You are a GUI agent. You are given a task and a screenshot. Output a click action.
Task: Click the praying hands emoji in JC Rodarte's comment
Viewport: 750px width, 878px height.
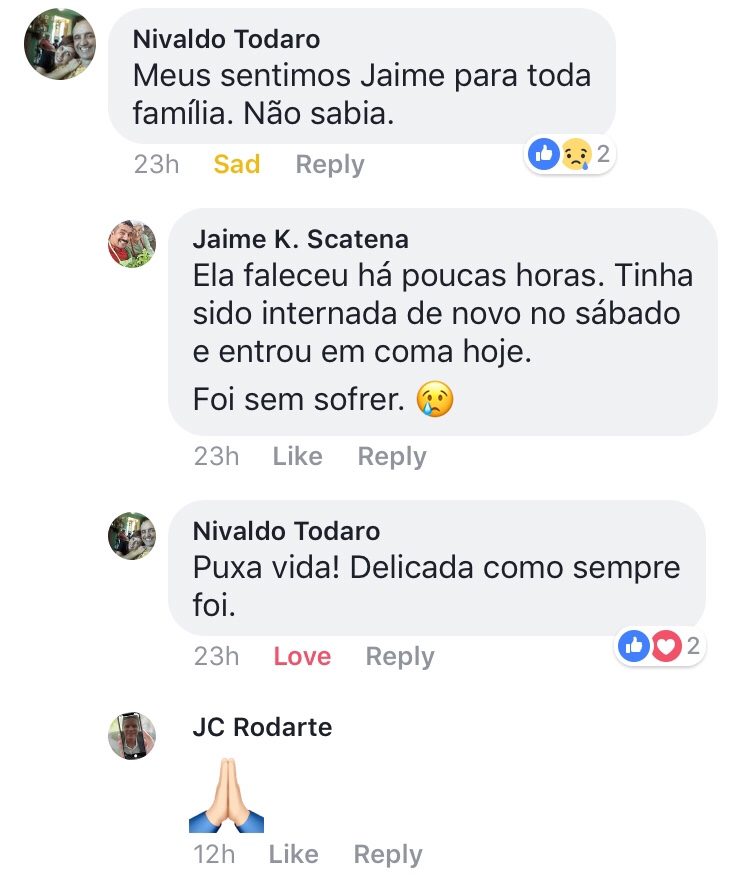point(226,795)
